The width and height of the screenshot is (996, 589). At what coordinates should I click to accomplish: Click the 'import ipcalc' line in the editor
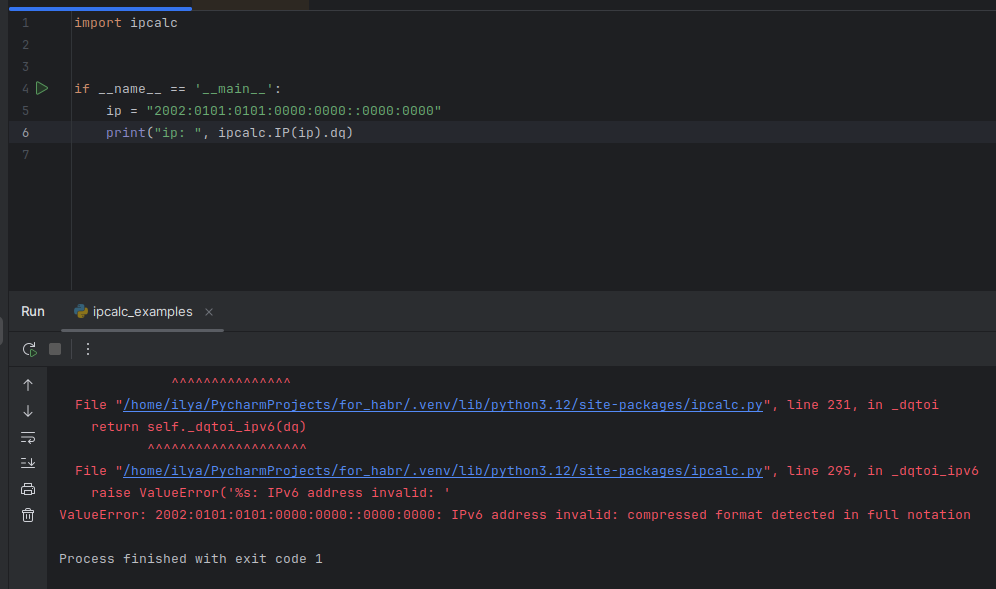(x=126, y=23)
